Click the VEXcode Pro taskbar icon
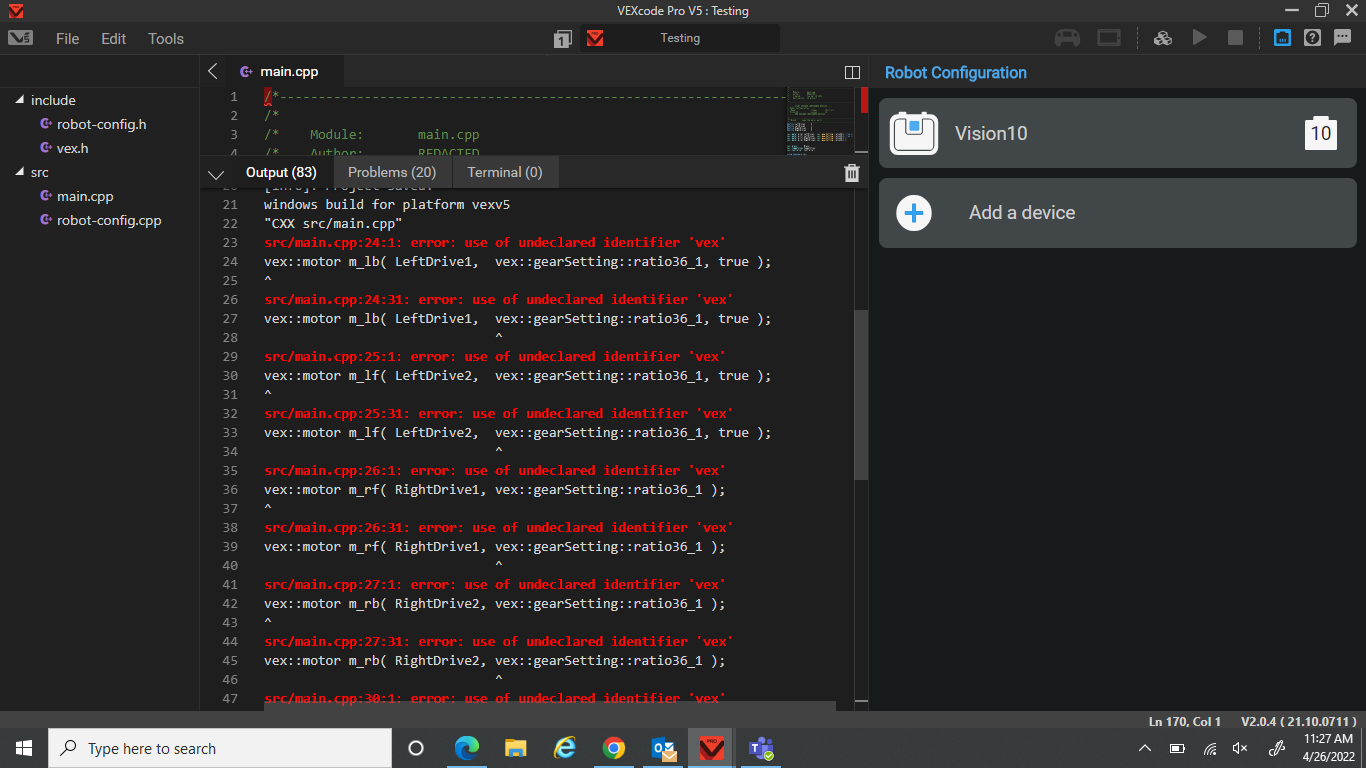 tap(712, 748)
